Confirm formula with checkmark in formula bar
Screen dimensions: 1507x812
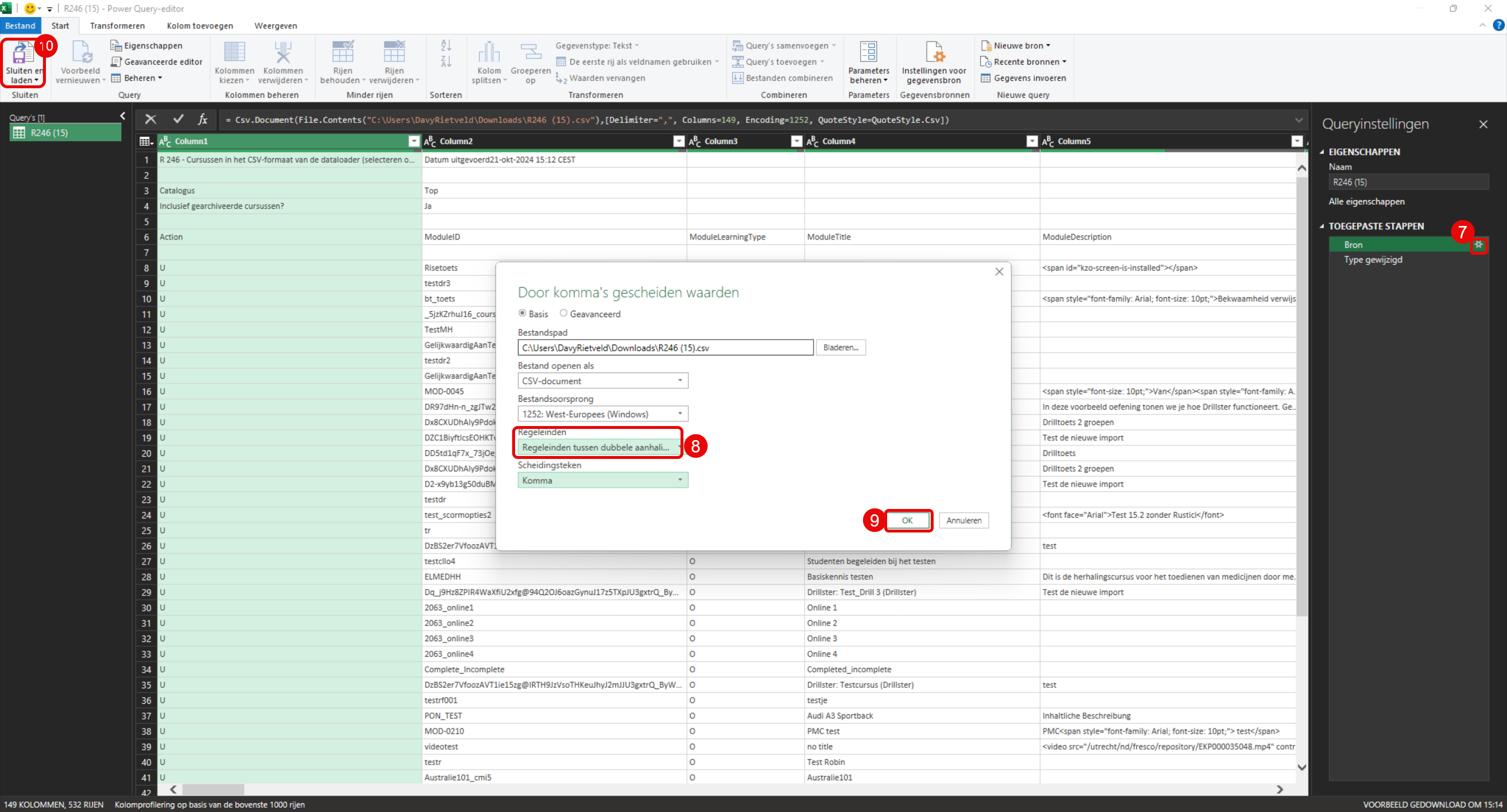point(178,119)
